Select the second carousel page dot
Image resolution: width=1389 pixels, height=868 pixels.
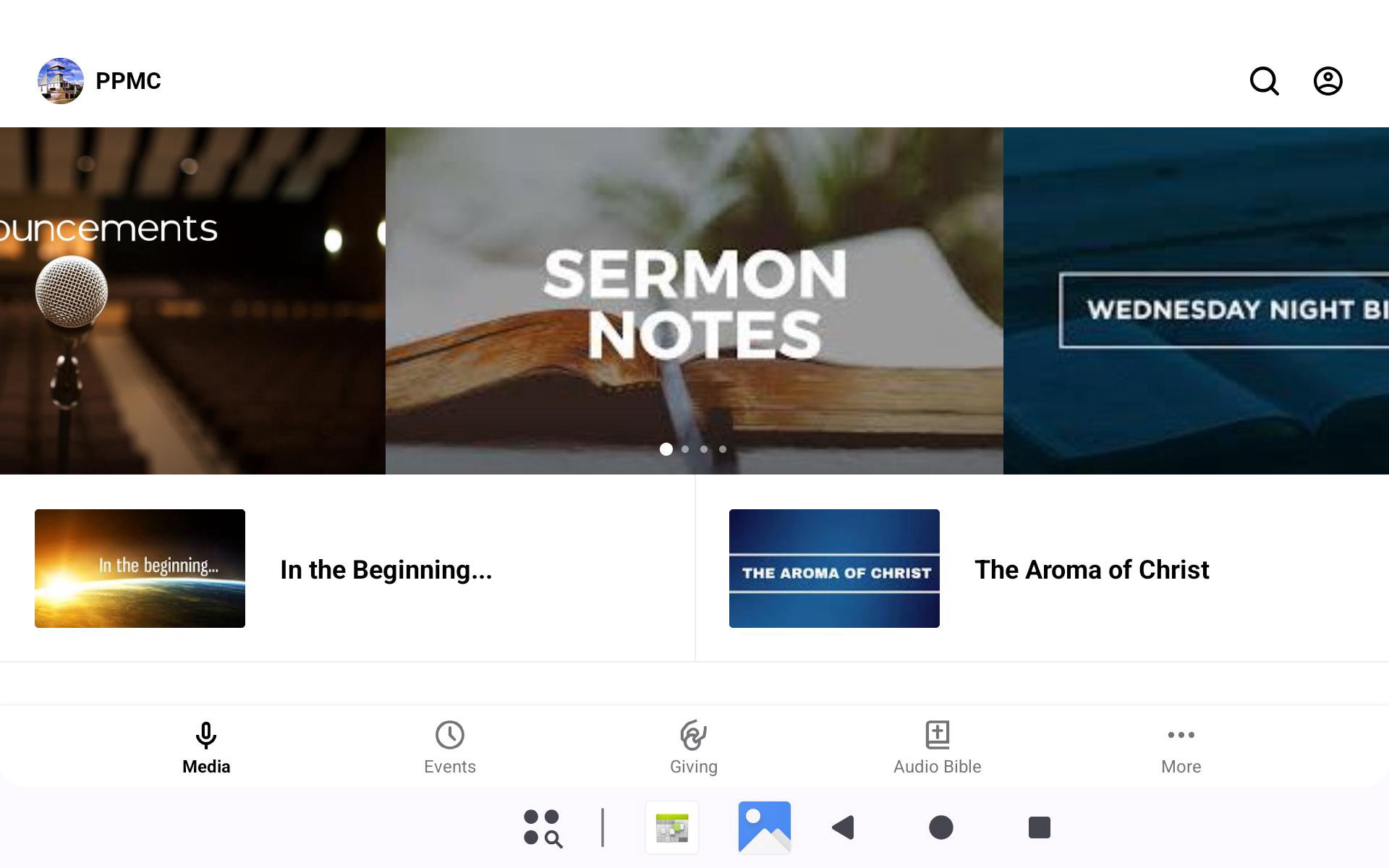click(x=685, y=449)
